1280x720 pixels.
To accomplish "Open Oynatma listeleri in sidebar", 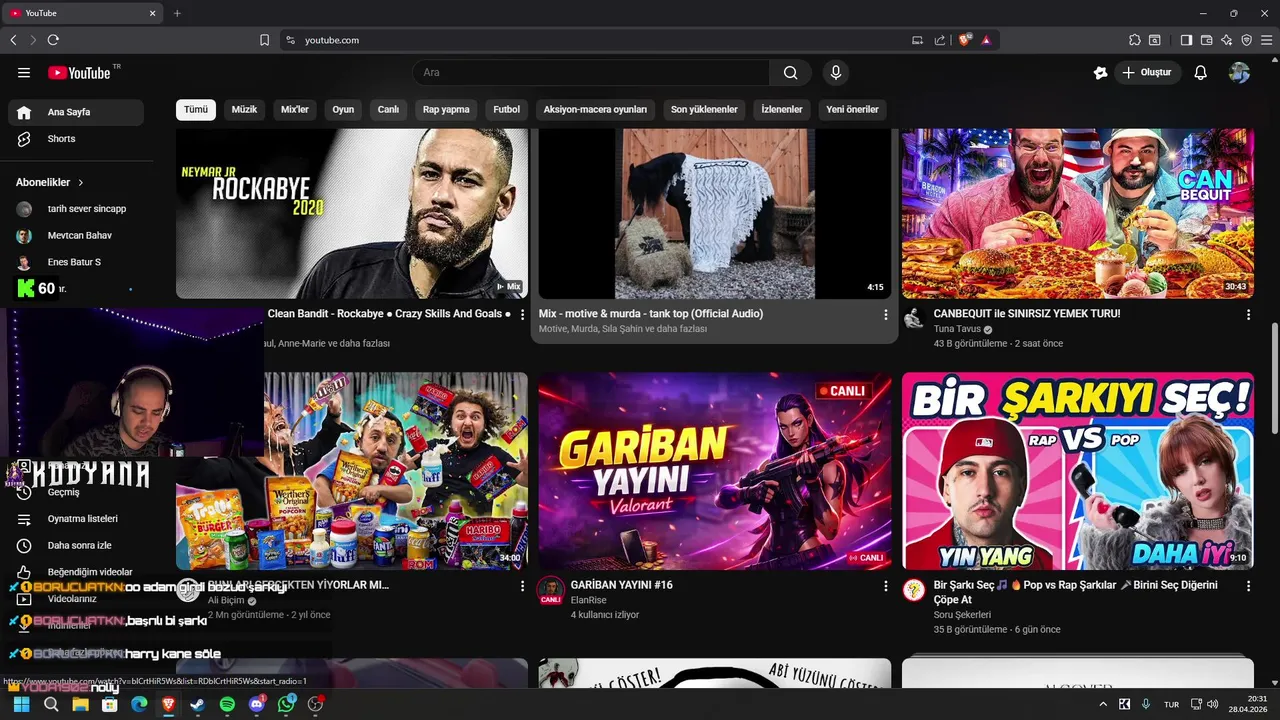I will pyautogui.click(x=76, y=519).
